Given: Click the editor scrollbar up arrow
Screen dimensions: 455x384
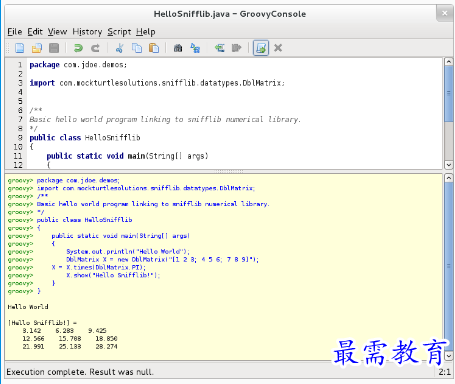Looking at the screenshot, I should pos(449,62).
